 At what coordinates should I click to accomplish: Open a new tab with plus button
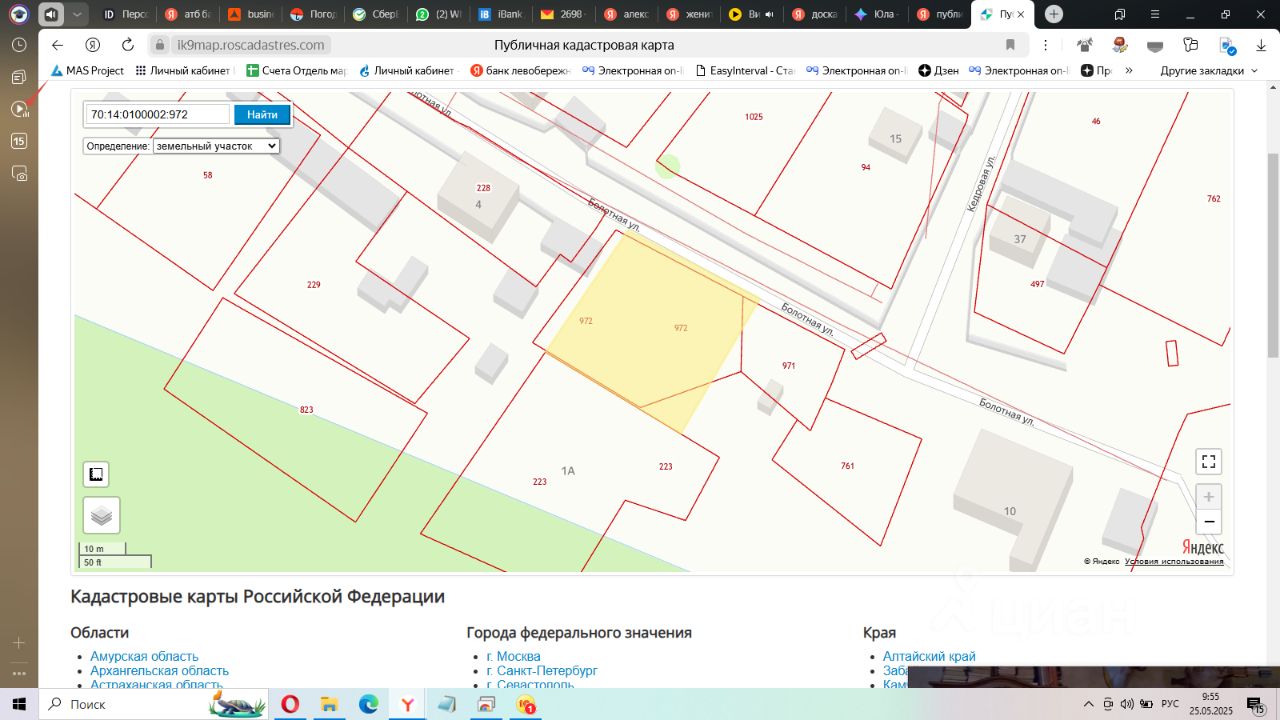1054,14
